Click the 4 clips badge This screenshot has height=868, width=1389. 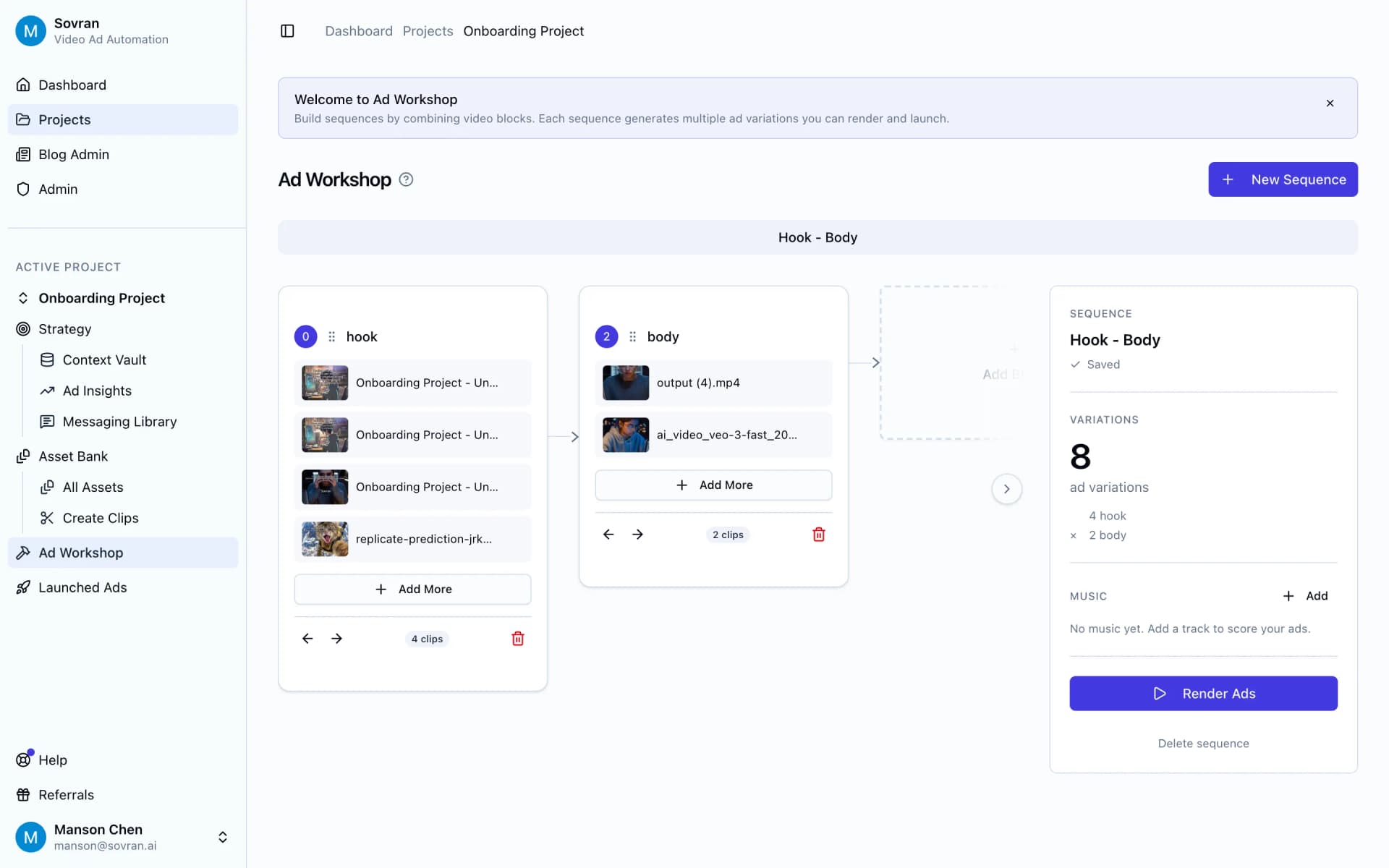(x=427, y=639)
